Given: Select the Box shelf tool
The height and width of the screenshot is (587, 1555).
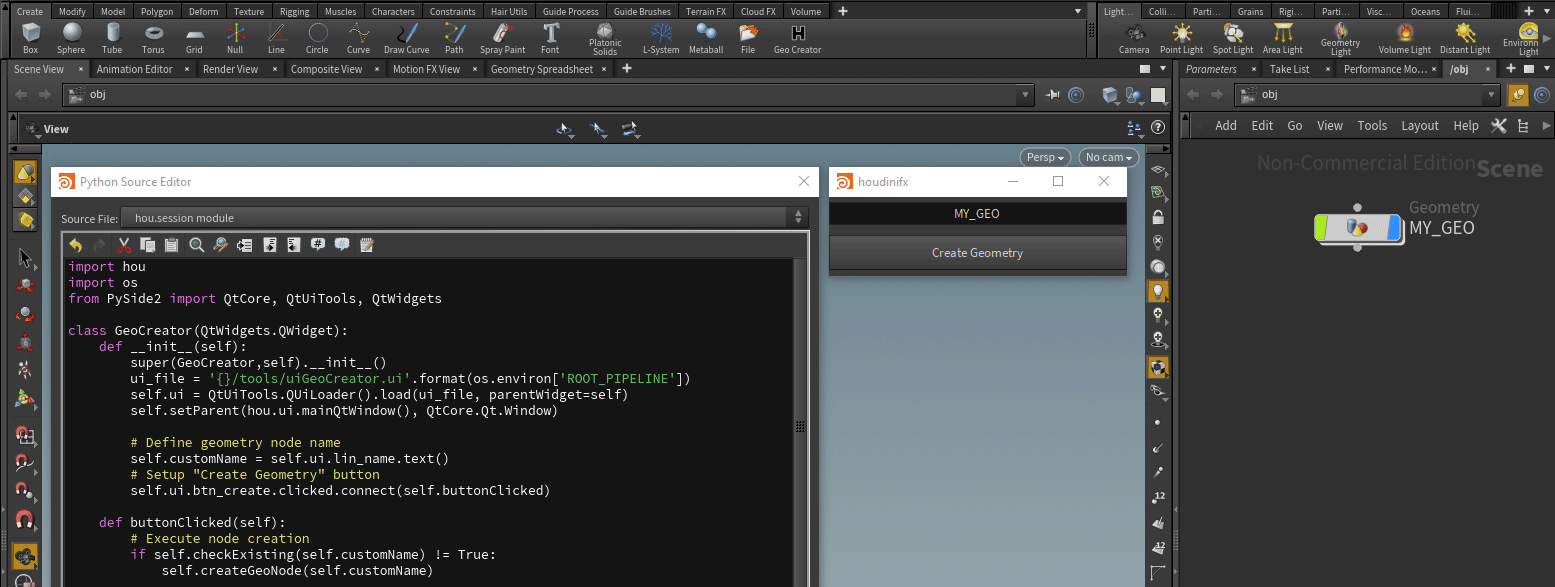Looking at the screenshot, I should [30, 38].
